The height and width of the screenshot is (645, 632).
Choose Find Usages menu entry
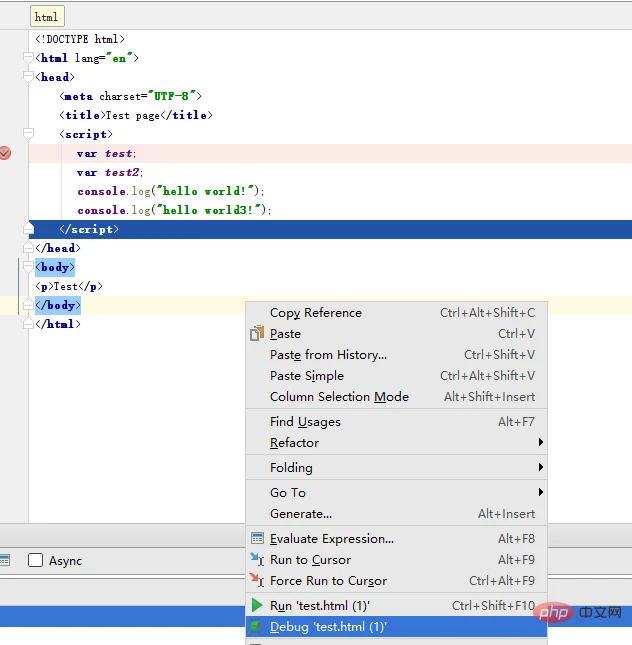coord(305,422)
